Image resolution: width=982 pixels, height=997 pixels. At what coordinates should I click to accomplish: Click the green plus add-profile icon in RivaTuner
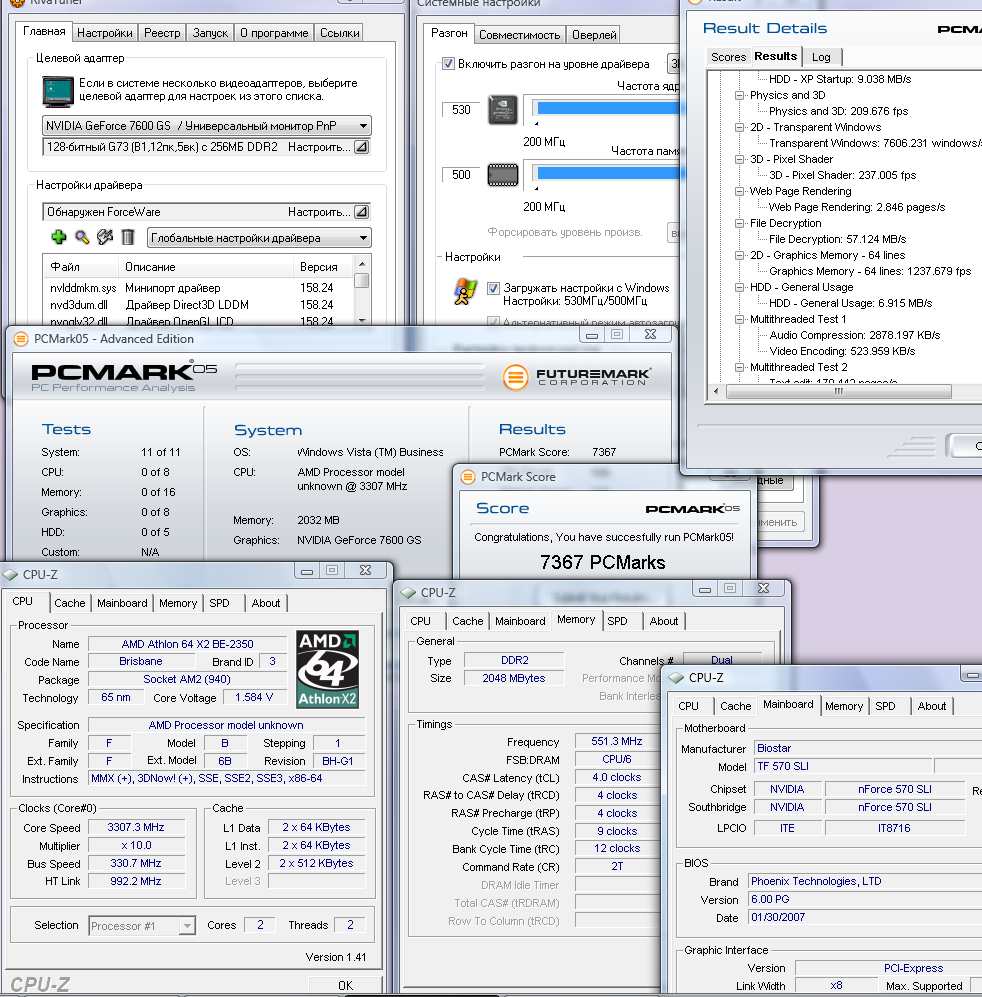pos(59,237)
